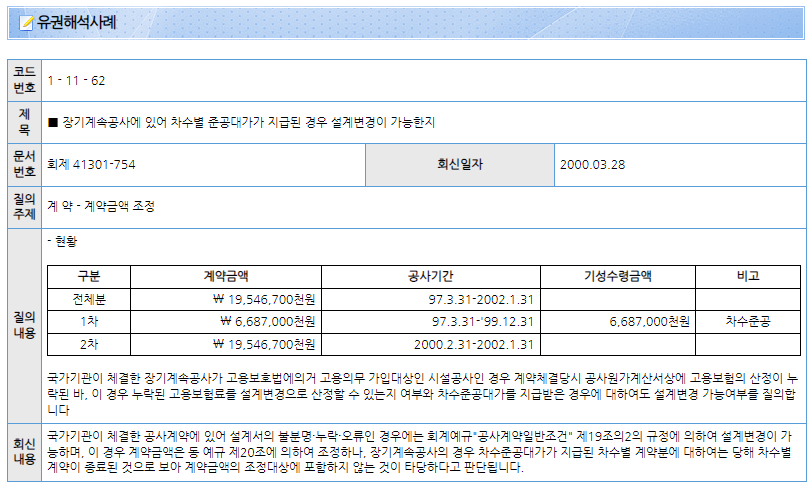
Task: Select the 전체분 row cell
Action: pos(89,299)
